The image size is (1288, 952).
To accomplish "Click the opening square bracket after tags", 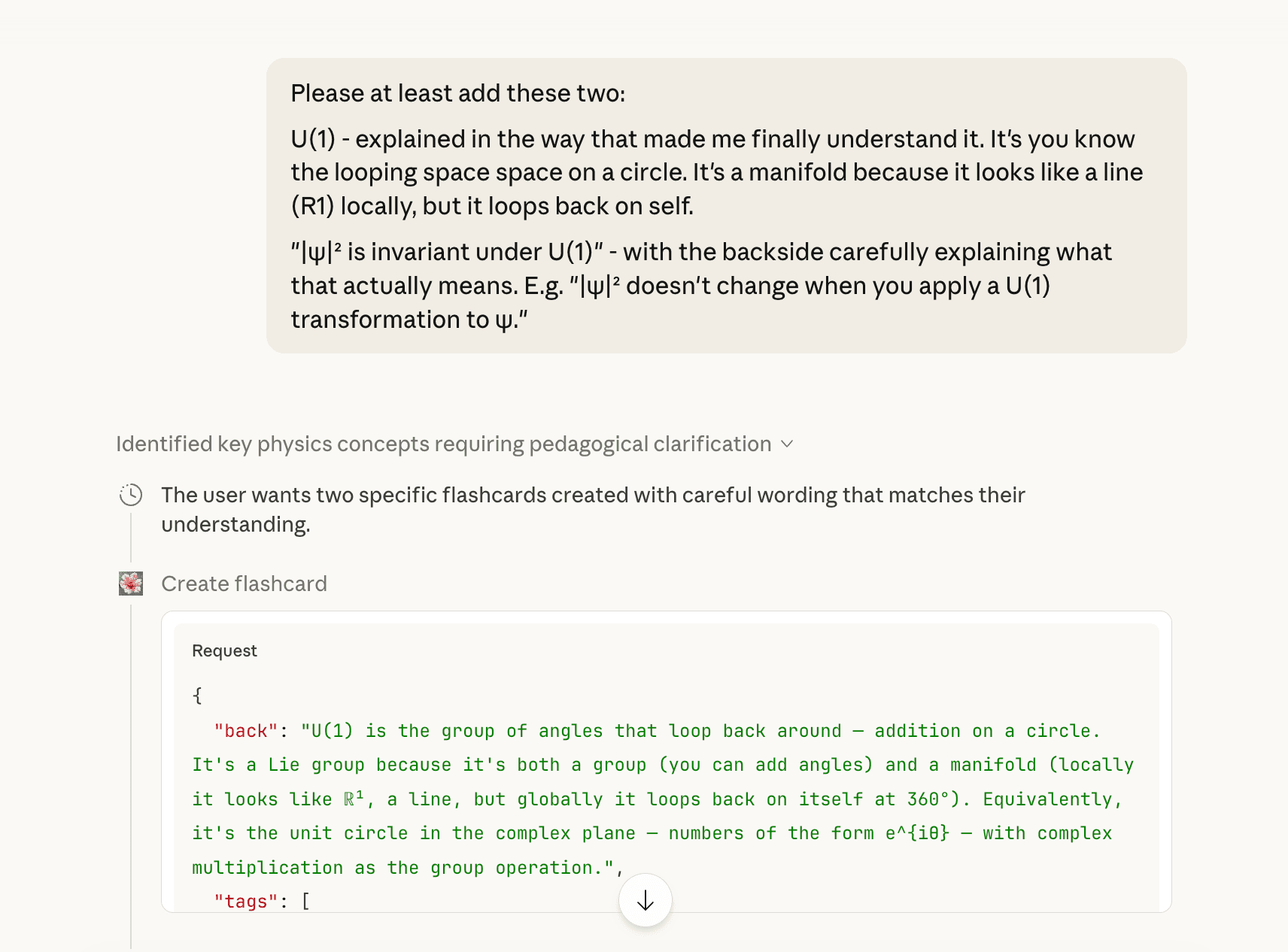I will click(x=305, y=902).
